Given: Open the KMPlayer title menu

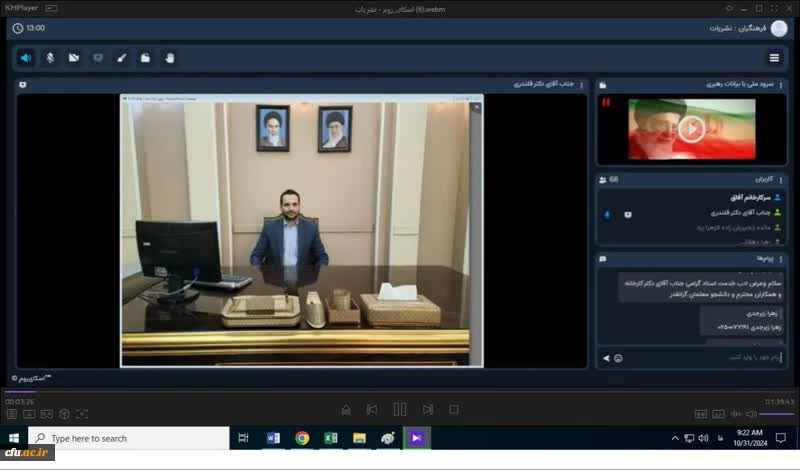Looking at the screenshot, I should click(x=24, y=8).
